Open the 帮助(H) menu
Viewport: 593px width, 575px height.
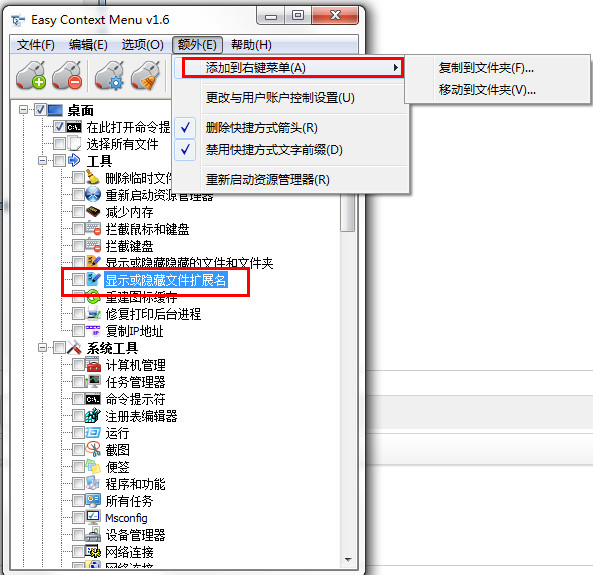pos(251,45)
